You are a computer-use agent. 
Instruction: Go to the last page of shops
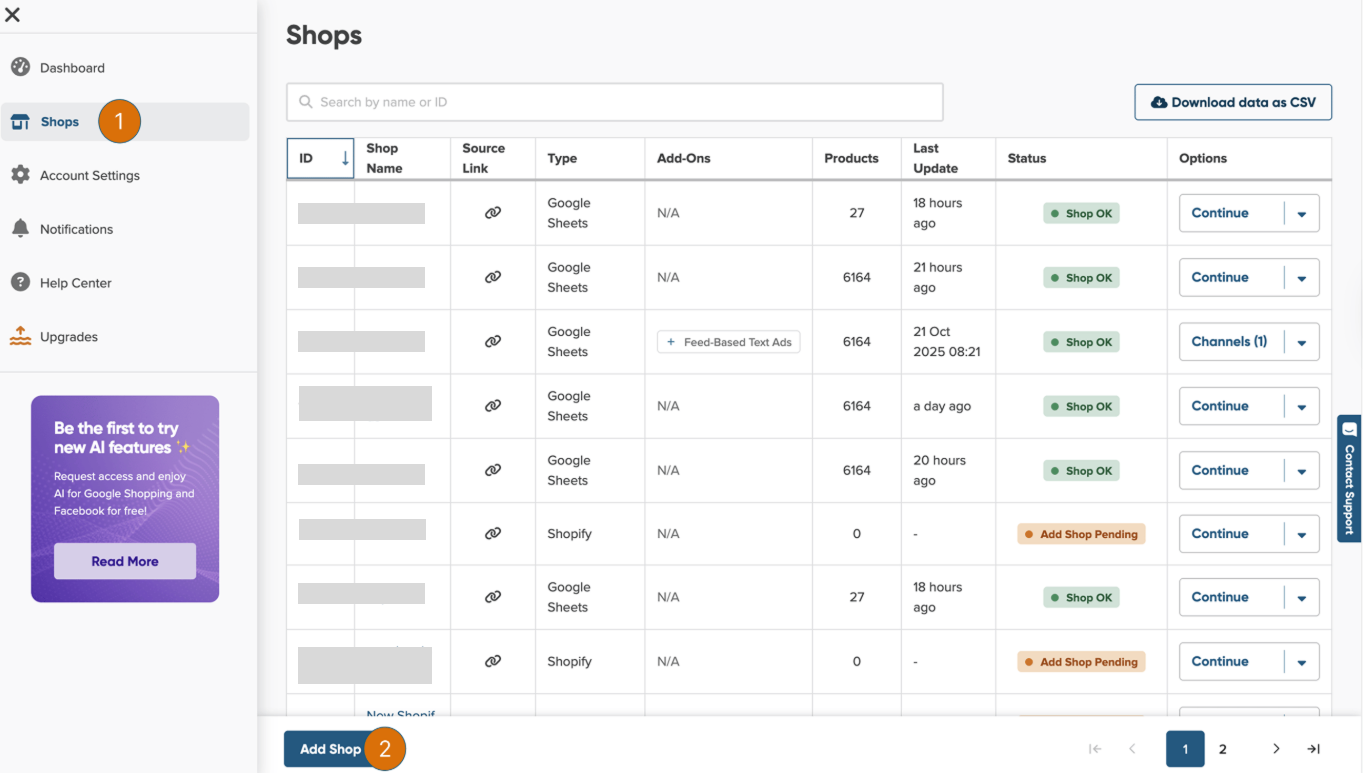click(x=1314, y=749)
